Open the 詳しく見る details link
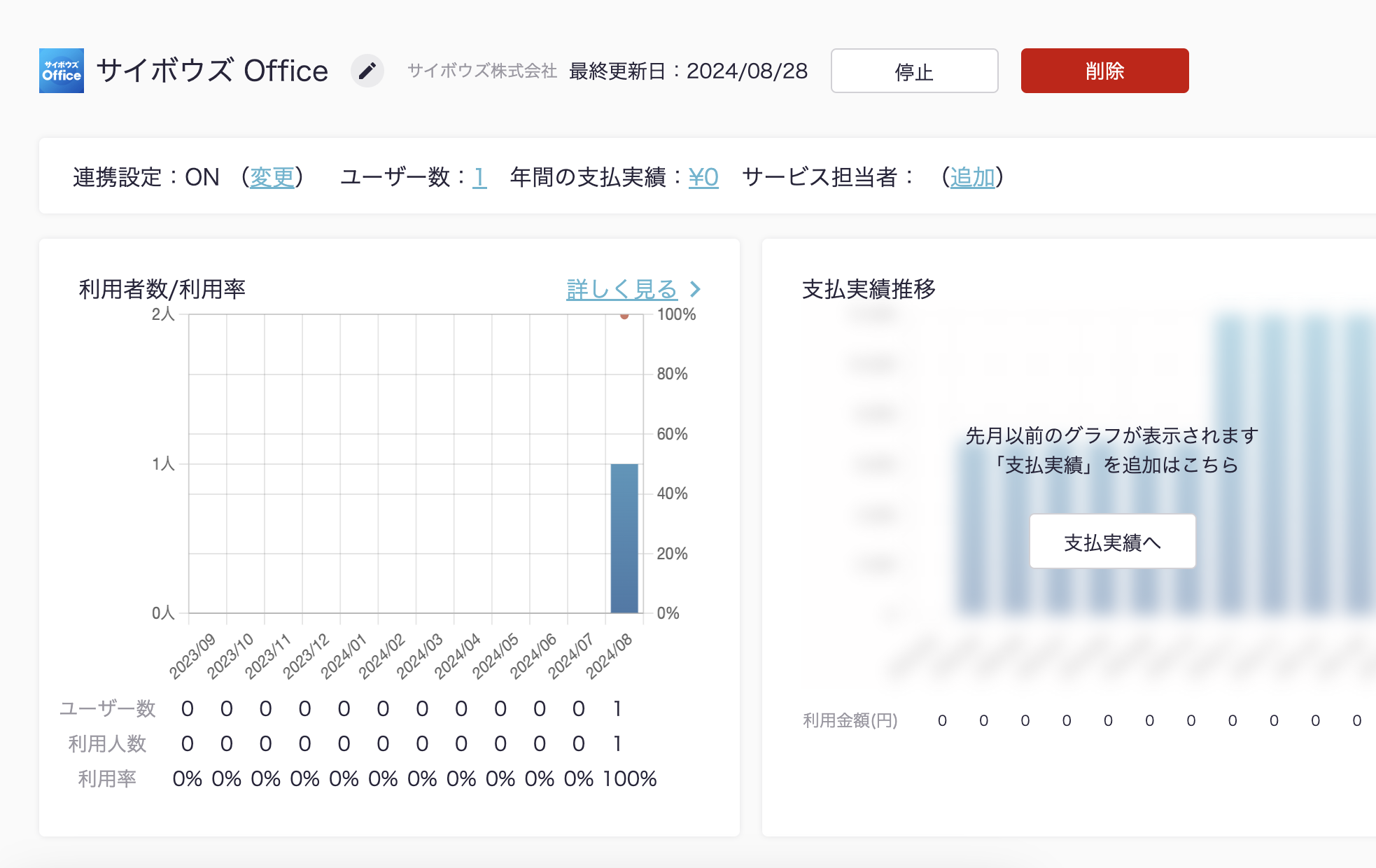The height and width of the screenshot is (868, 1376). click(x=622, y=289)
